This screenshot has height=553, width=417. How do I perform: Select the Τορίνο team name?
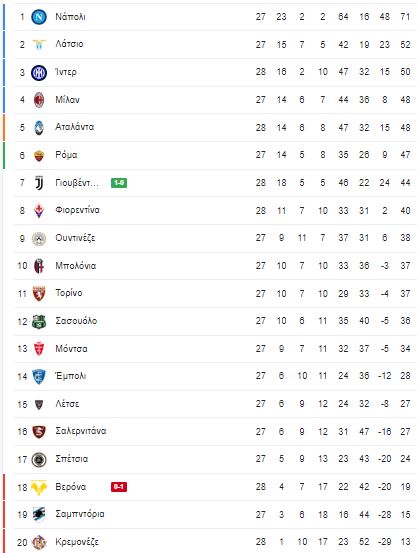click(69, 293)
